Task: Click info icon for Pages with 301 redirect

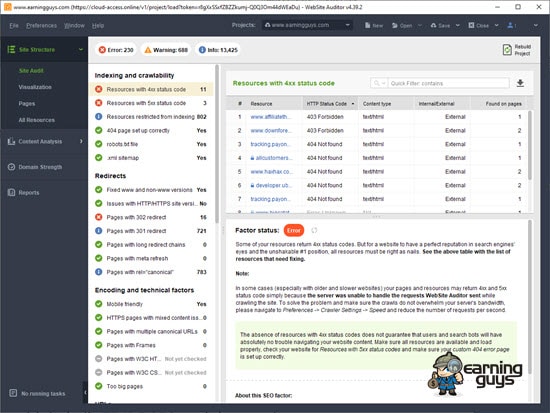Action: (x=99, y=231)
